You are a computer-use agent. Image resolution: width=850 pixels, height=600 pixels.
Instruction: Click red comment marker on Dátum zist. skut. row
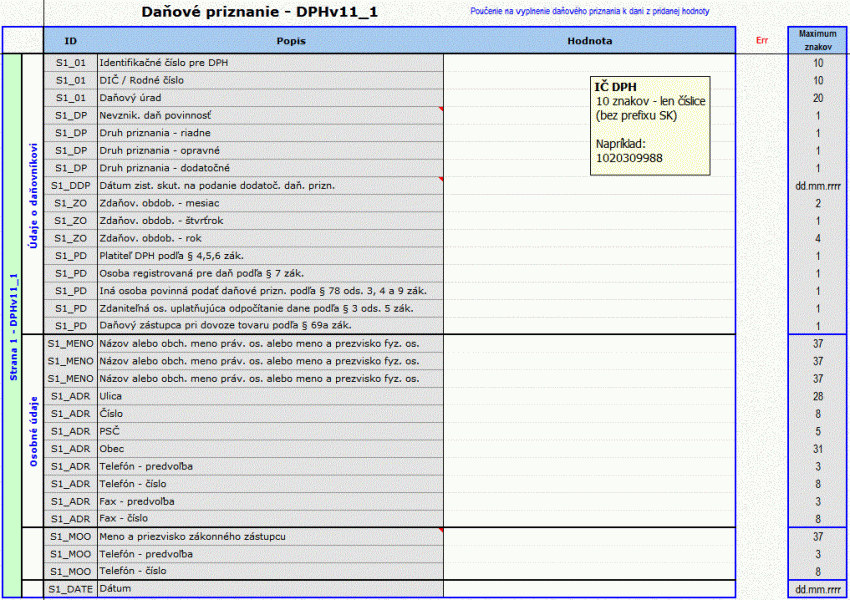(x=441, y=179)
